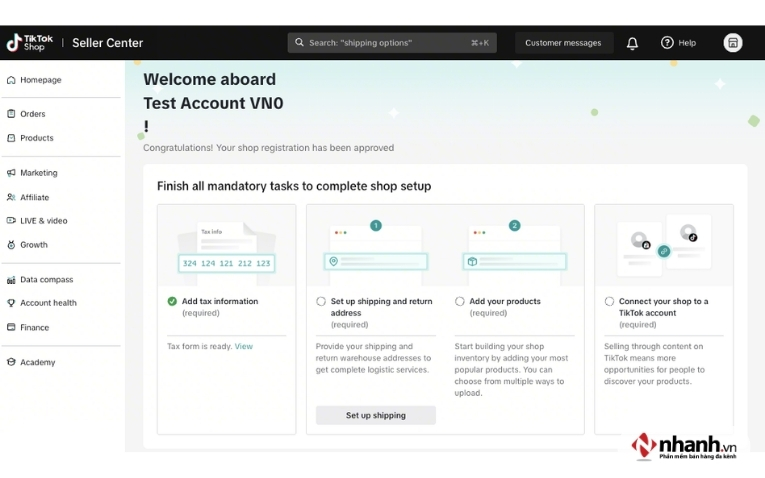Open the shop profile avatar icon
Screen dimensions: 765x478
(732, 43)
